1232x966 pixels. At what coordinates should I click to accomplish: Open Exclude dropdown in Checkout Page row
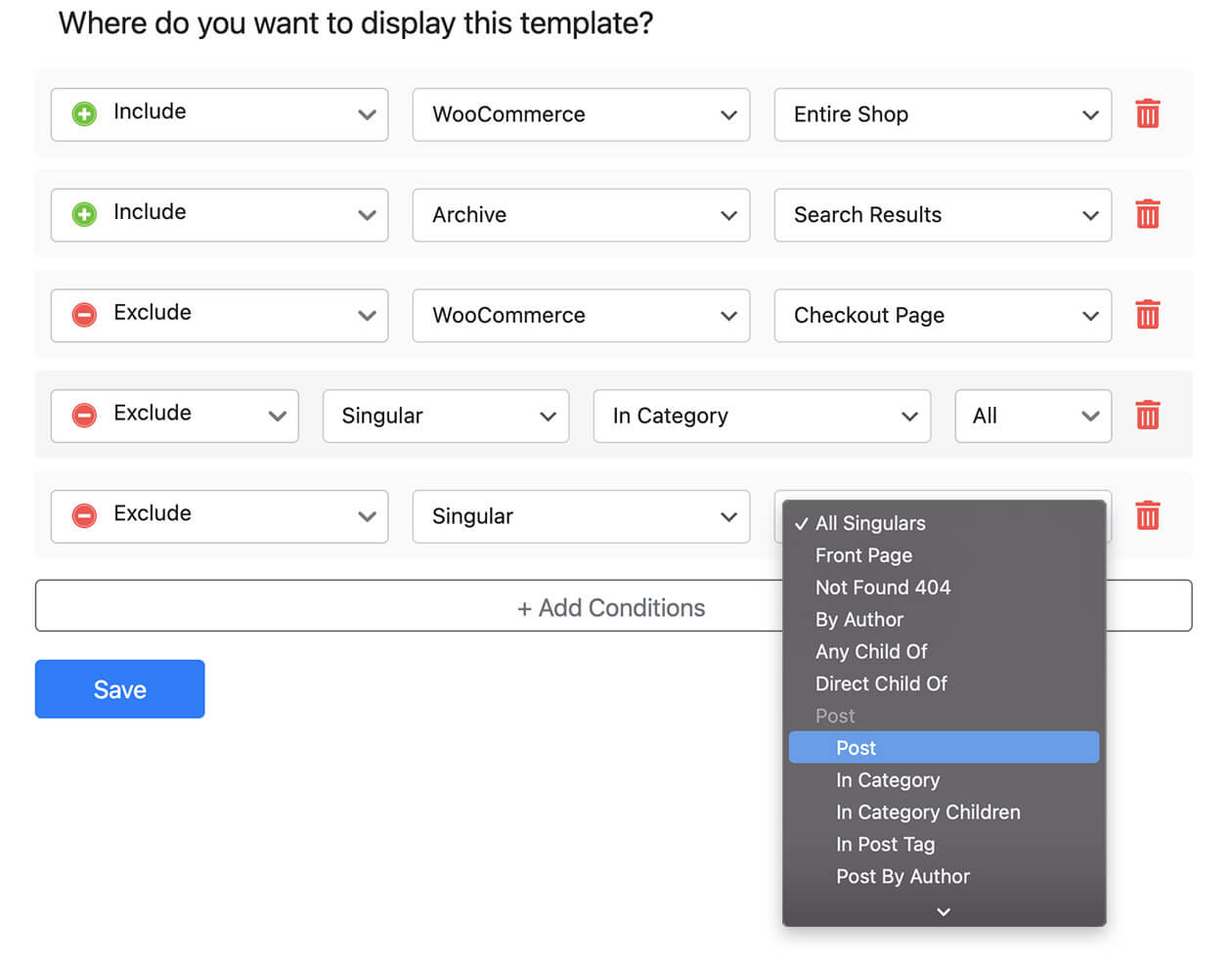(220, 316)
